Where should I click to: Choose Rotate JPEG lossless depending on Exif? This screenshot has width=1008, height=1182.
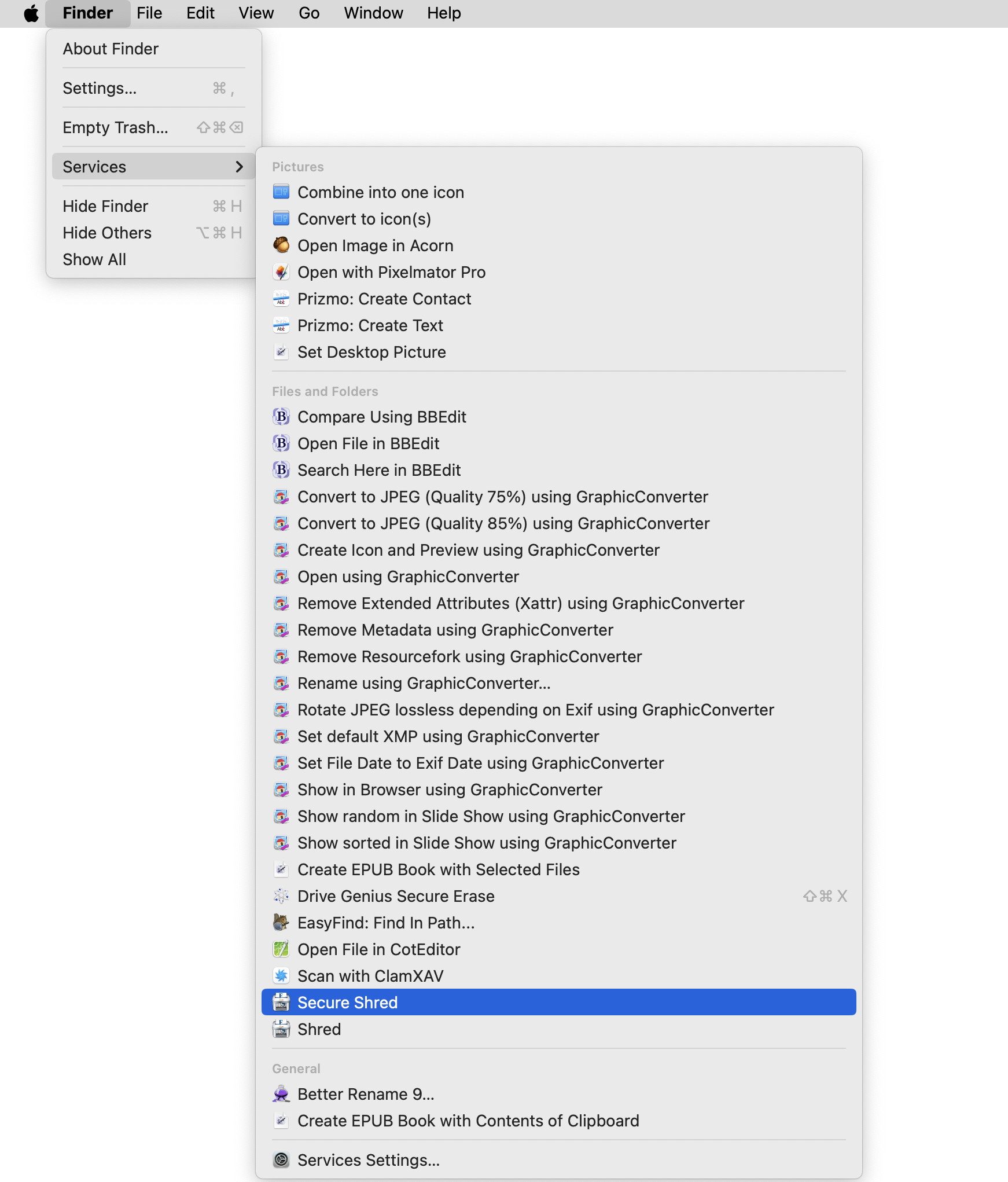[559, 710]
